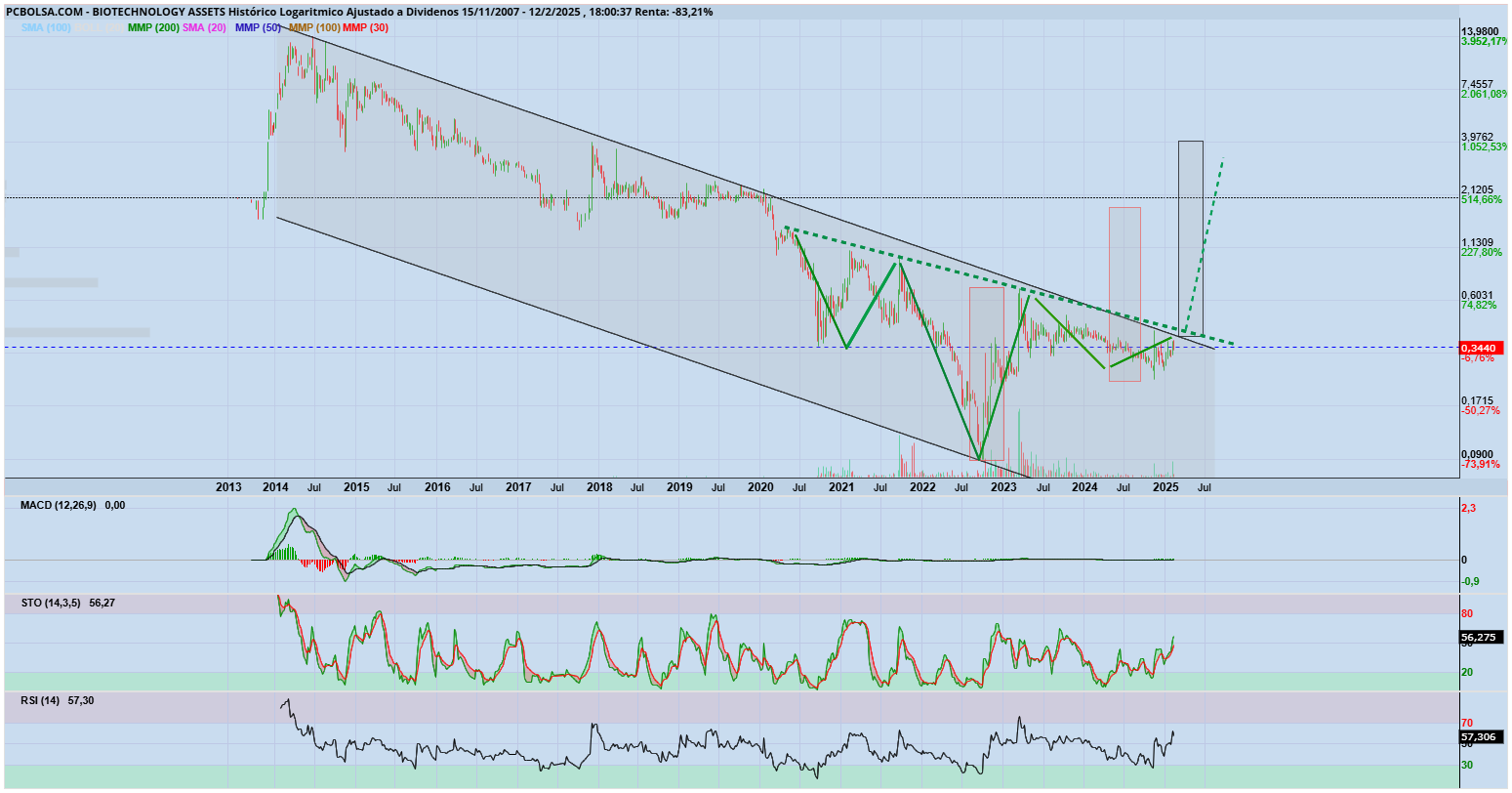Click the 2025 year label on time axis
This screenshot has height=793, width=1512.
(1165, 486)
